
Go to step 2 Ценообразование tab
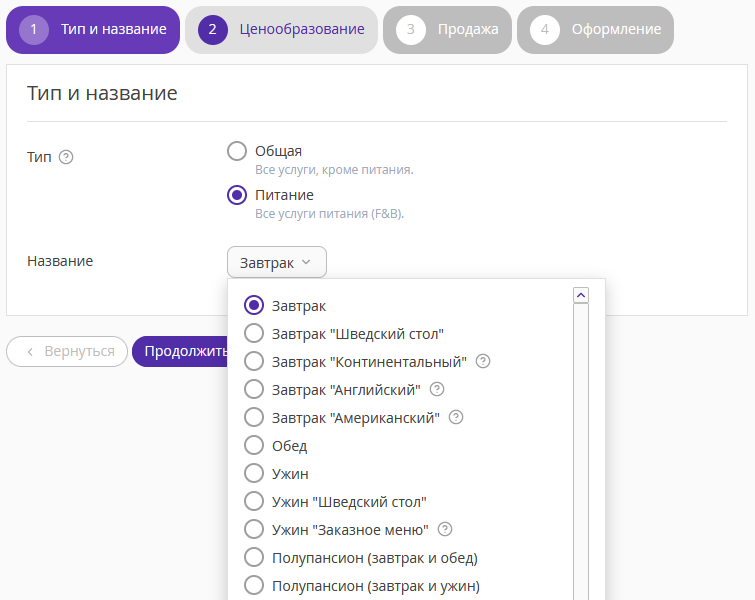(x=281, y=29)
